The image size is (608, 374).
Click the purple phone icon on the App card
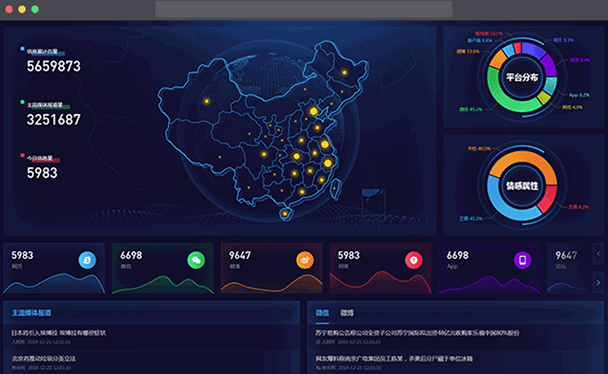(522, 260)
